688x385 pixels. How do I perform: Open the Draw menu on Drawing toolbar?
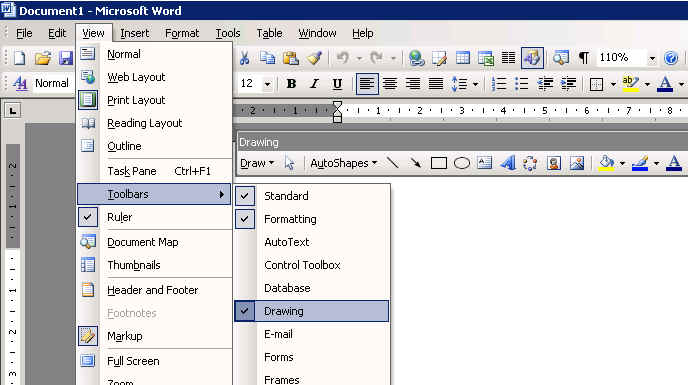257,163
